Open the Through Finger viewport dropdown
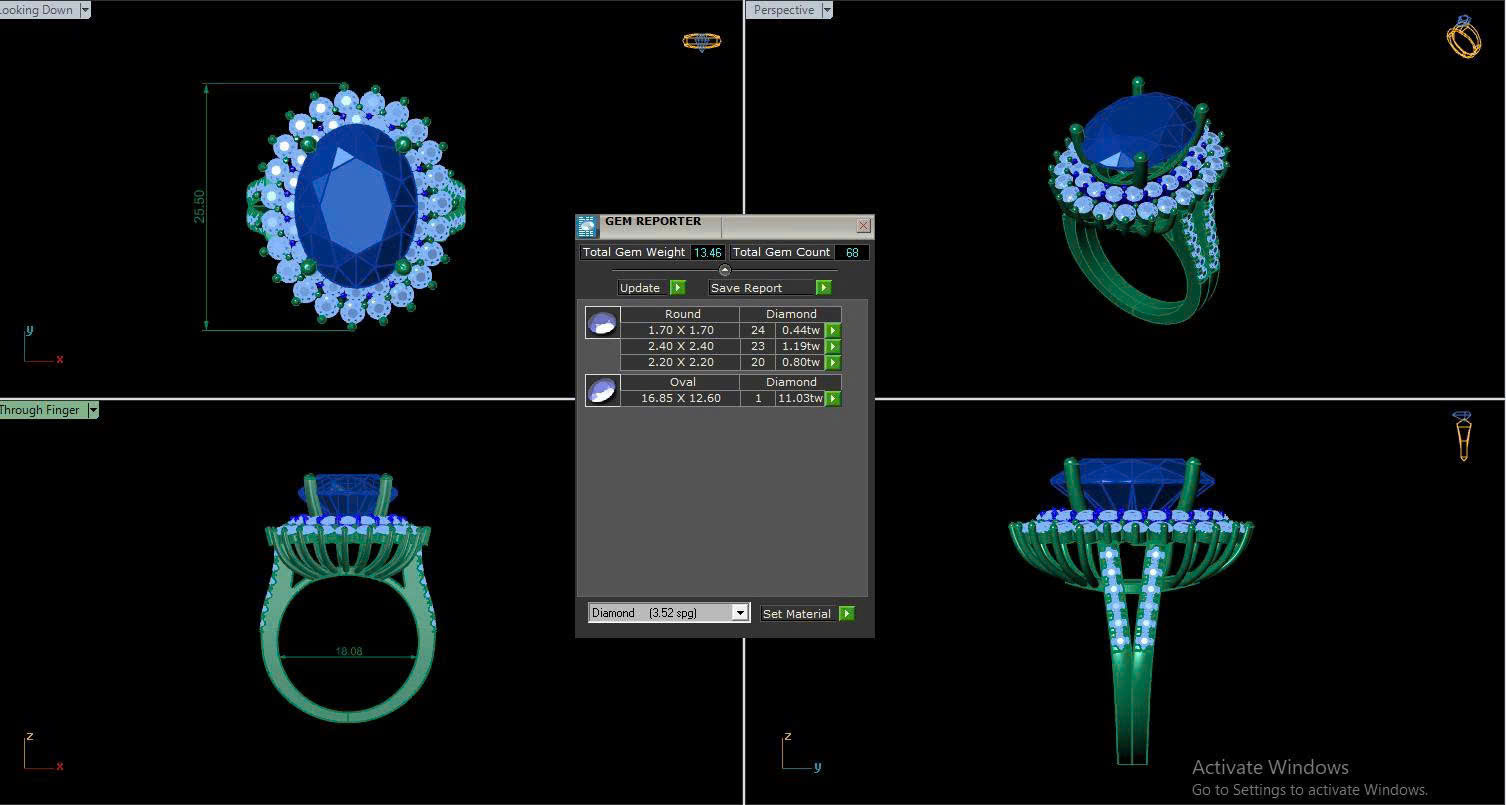 93,410
